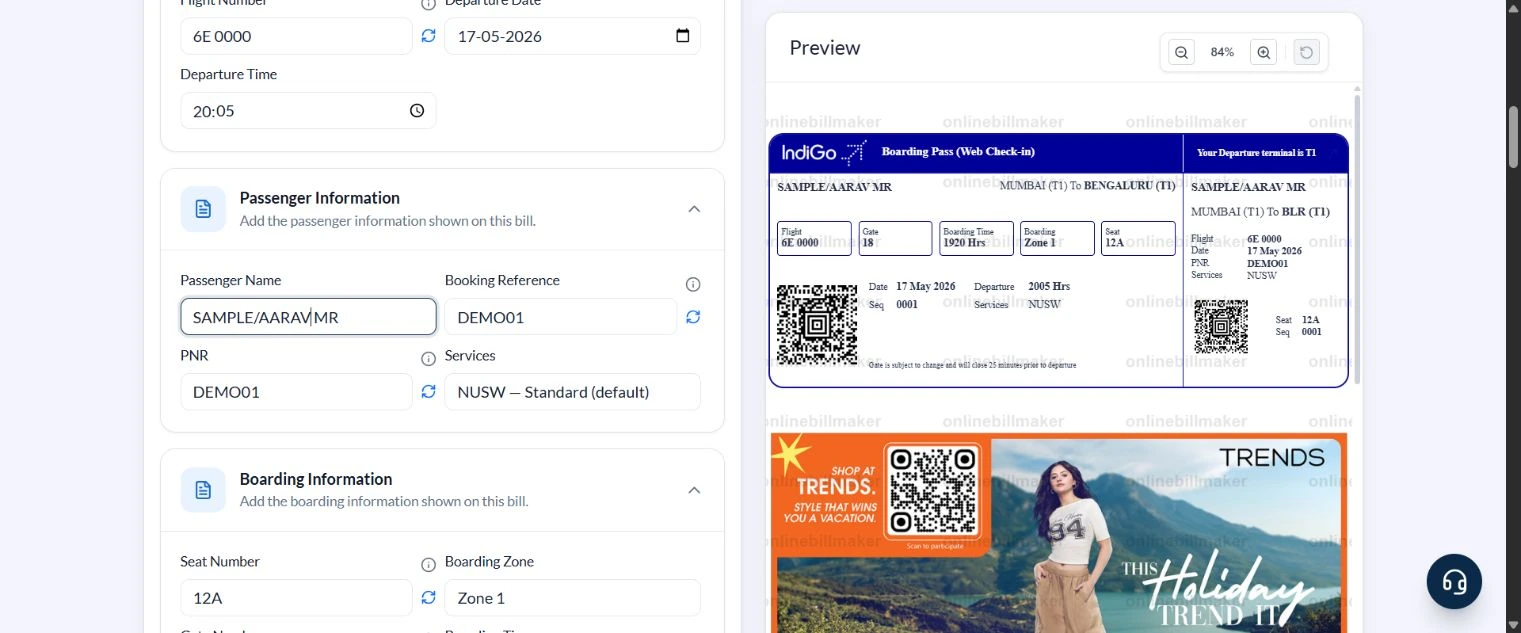Click the Boarding Information heading
The height and width of the screenshot is (633, 1521).
click(x=316, y=479)
